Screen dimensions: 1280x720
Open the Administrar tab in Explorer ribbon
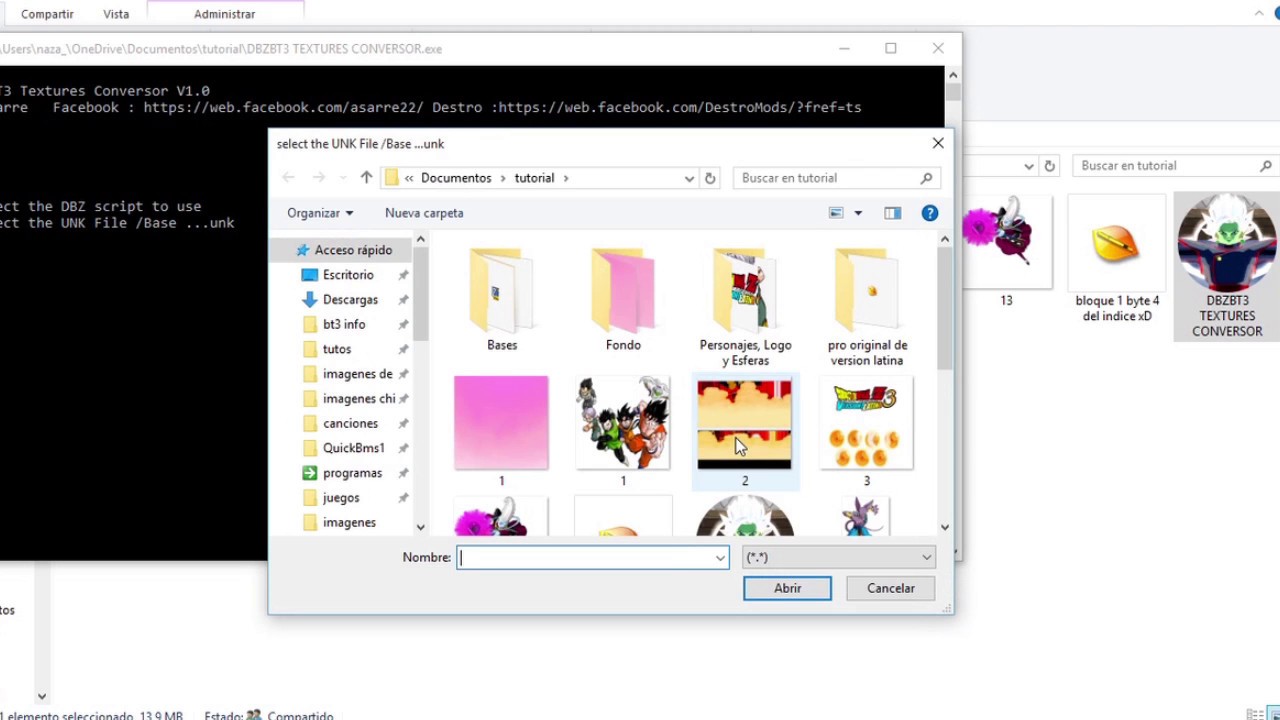(x=225, y=14)
